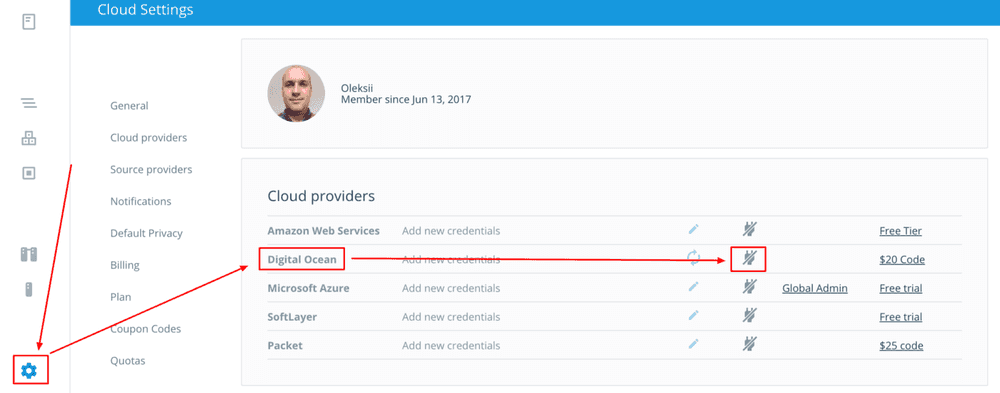Click the single server icon in sidebar
1000x393 pixels.
pos(29,290)
